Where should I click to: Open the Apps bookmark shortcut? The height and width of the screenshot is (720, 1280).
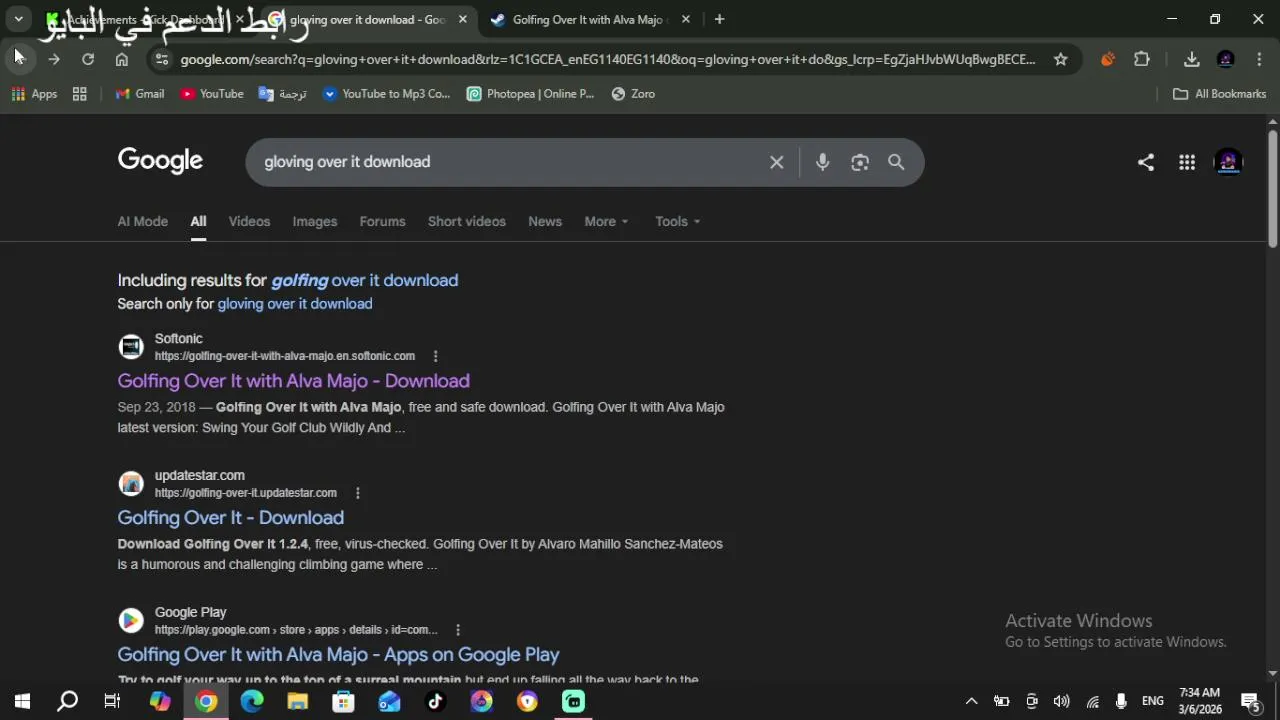click(x=34, y=94)
